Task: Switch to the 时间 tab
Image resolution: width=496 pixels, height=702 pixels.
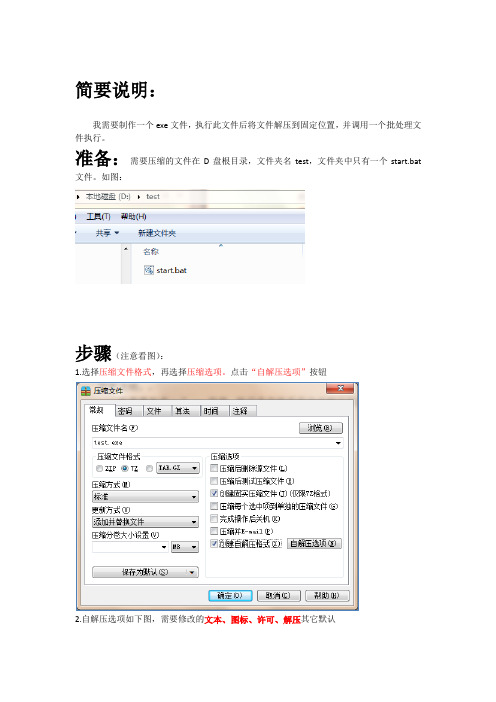Action: [x=211, y=411]
